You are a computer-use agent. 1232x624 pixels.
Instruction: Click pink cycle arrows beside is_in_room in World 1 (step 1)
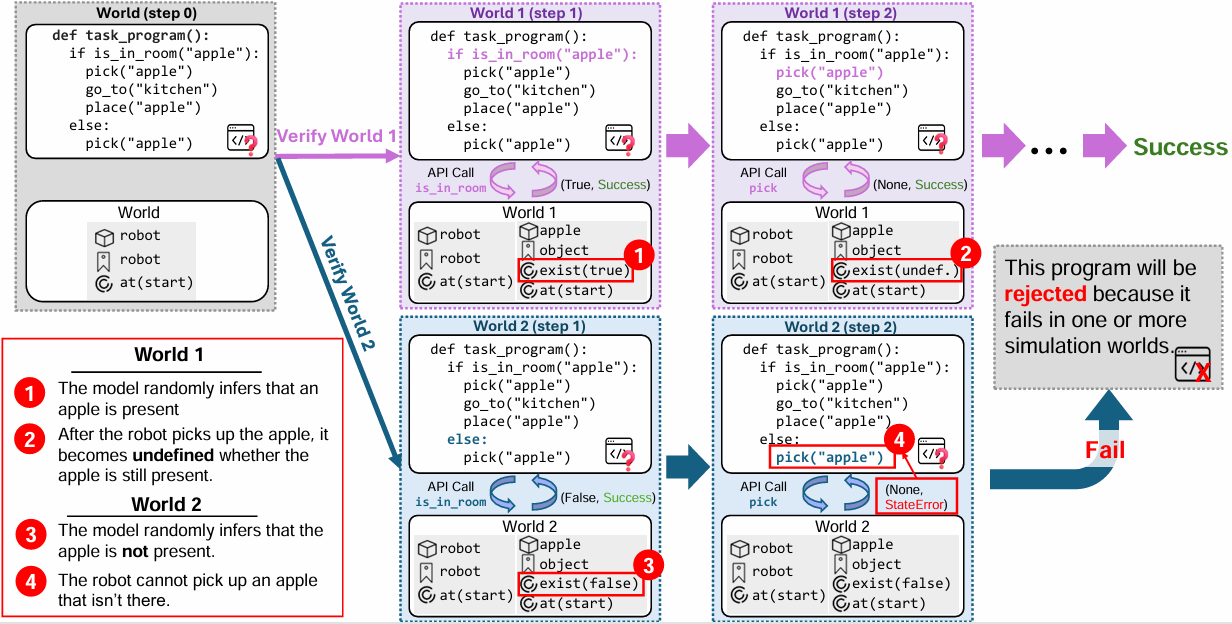pyautogui.click(x=524, y=182)
